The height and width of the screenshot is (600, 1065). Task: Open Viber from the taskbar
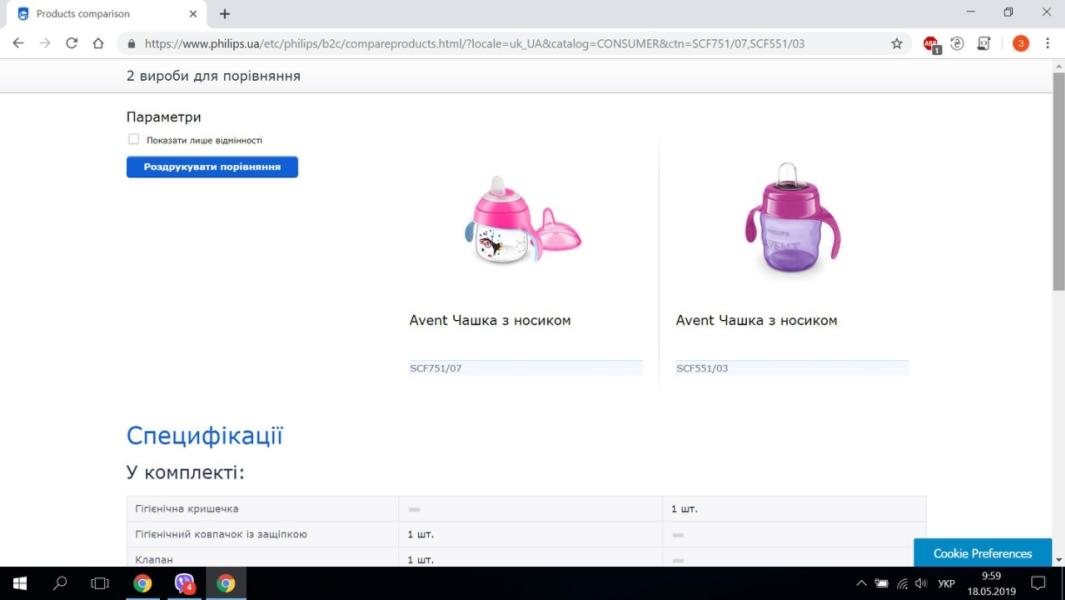185,583
